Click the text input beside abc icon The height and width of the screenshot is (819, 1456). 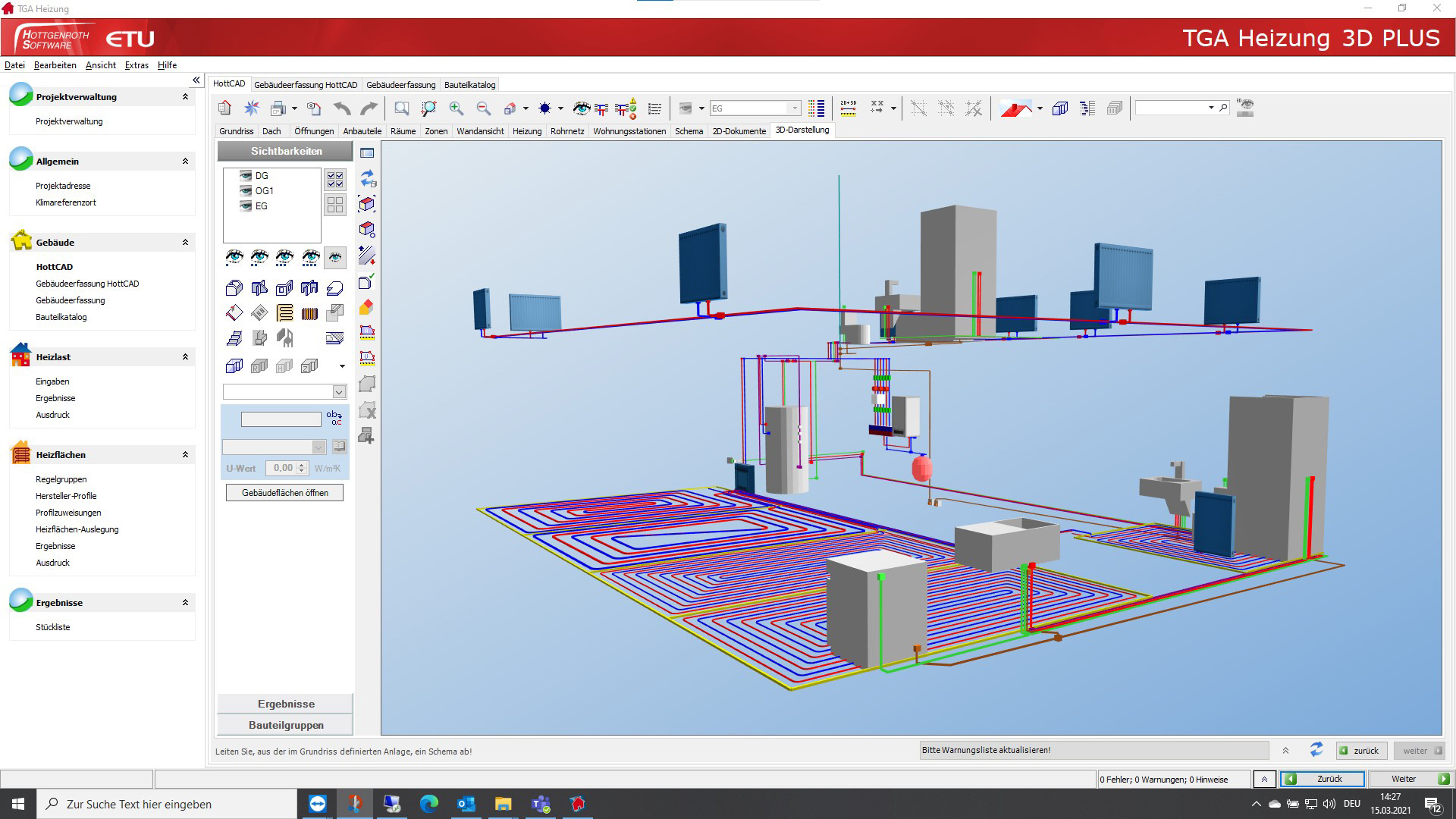pyautogui.click(x=281, y=419)
